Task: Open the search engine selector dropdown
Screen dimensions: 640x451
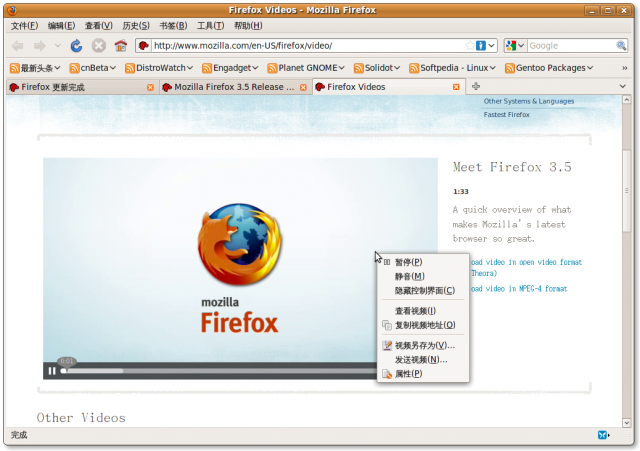Action: click(x=515, y=46)
